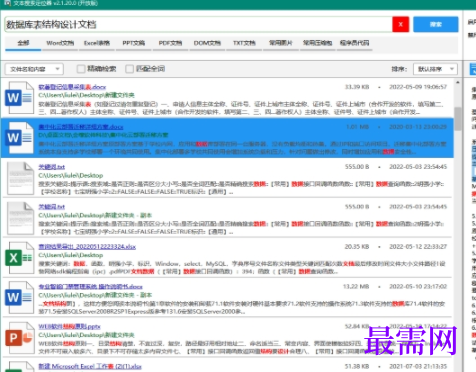The height and width of the screenshot is (372, 476).
Task: Open the top .docx file name link
Action: coord(72,87)
